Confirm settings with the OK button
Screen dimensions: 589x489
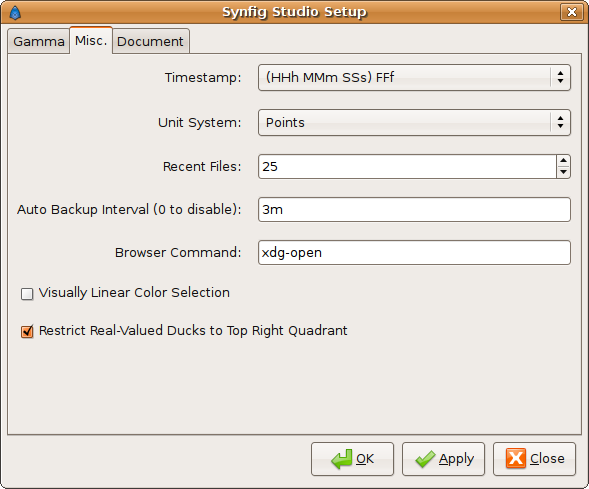(352, 459)
